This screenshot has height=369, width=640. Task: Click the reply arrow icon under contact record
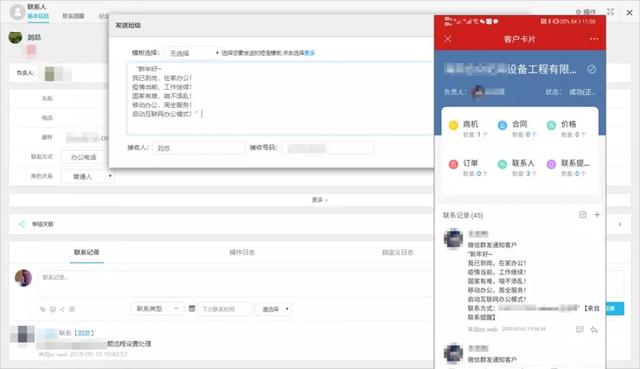click(594, 329)
